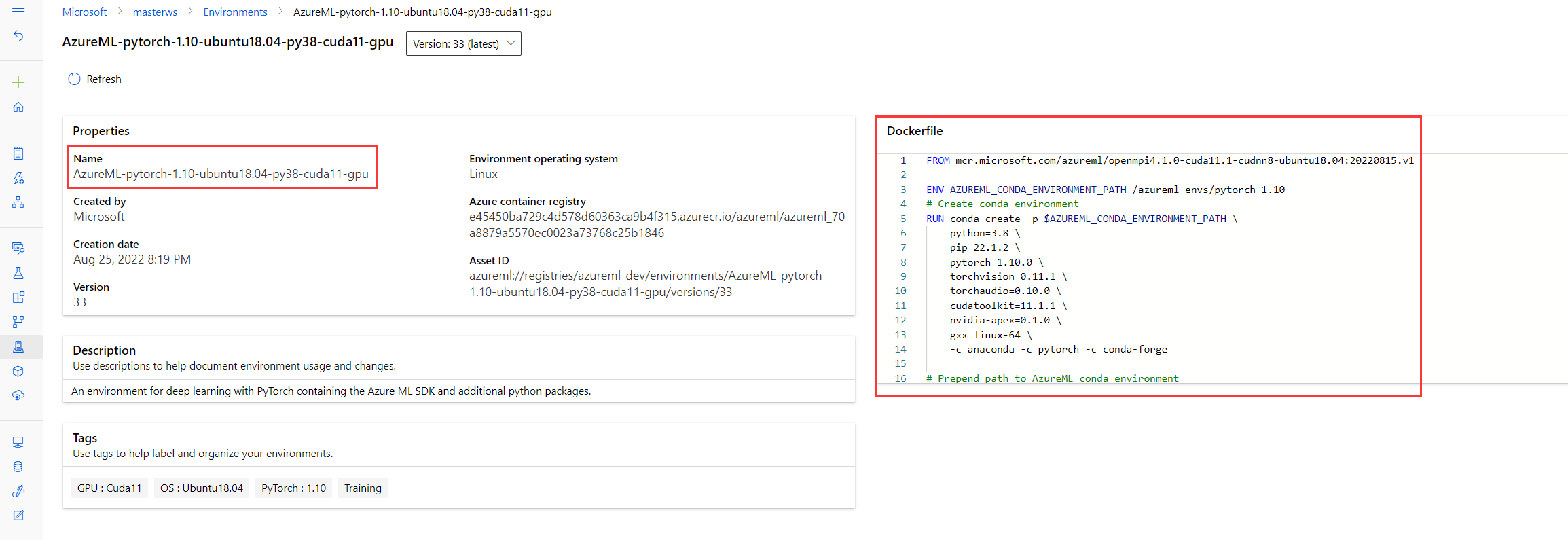Open Environments breadcrumb link
Viewport: 1568px width, 540px height.
click(x=235, y=12)
